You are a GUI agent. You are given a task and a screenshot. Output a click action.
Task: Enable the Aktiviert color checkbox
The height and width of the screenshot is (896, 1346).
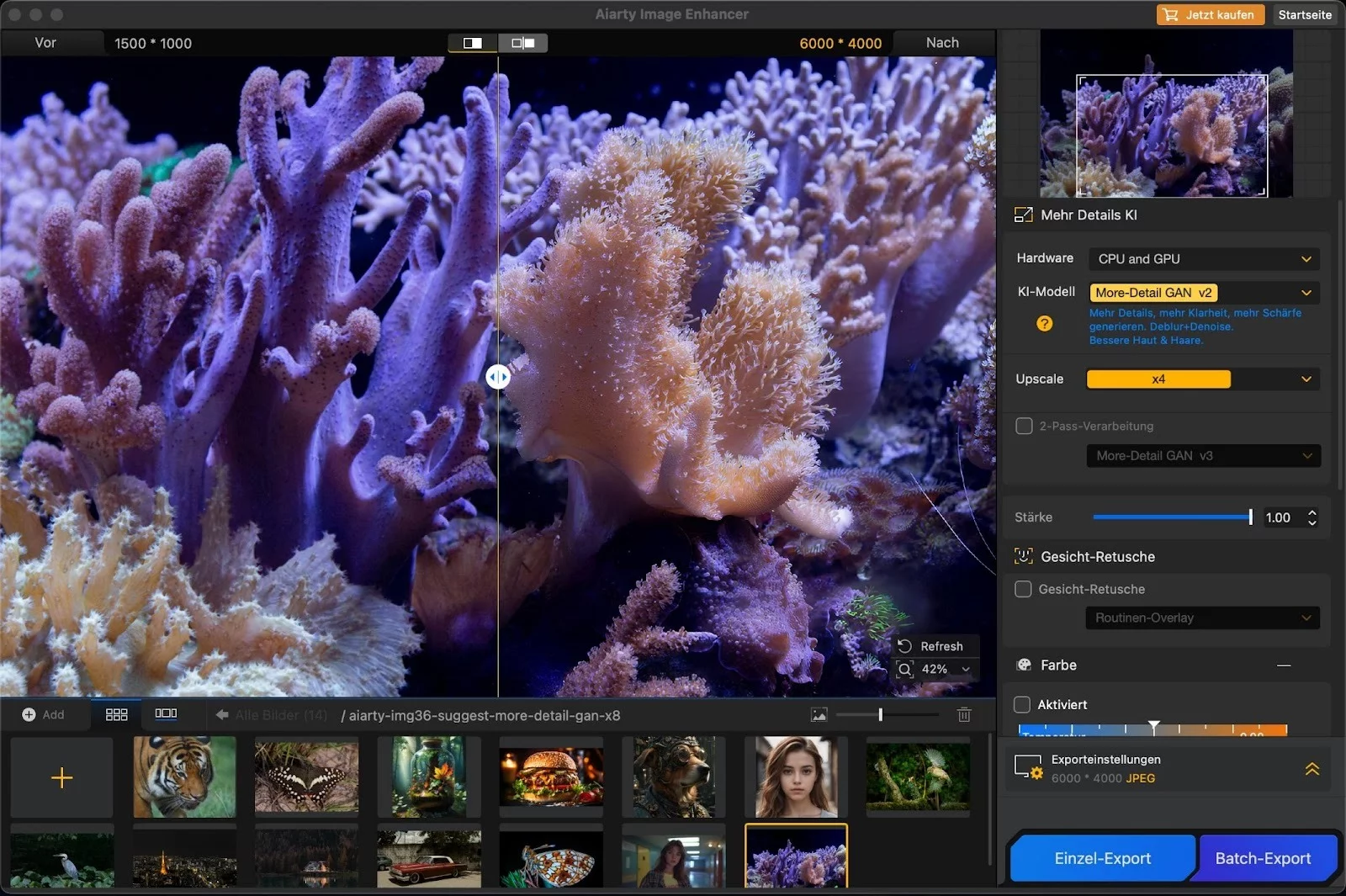[x=1022, y=704]
